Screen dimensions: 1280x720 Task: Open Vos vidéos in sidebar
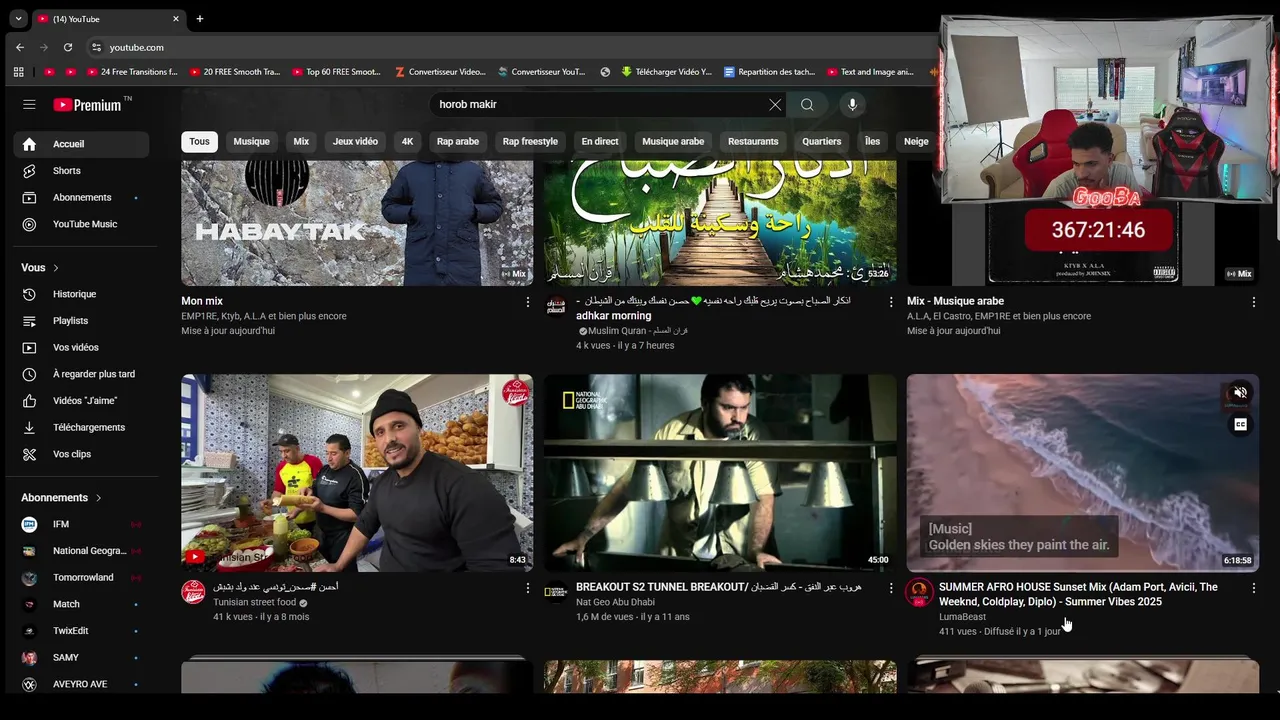(x=81, y=347)
